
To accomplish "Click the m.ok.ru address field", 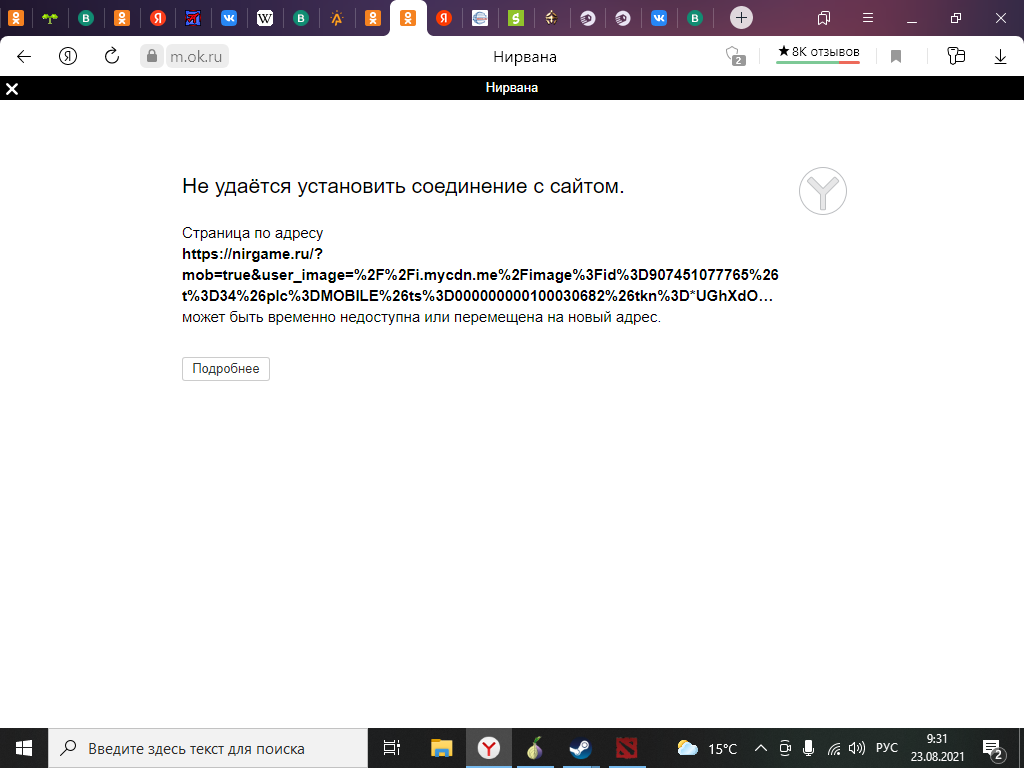I will pos(195,57).
